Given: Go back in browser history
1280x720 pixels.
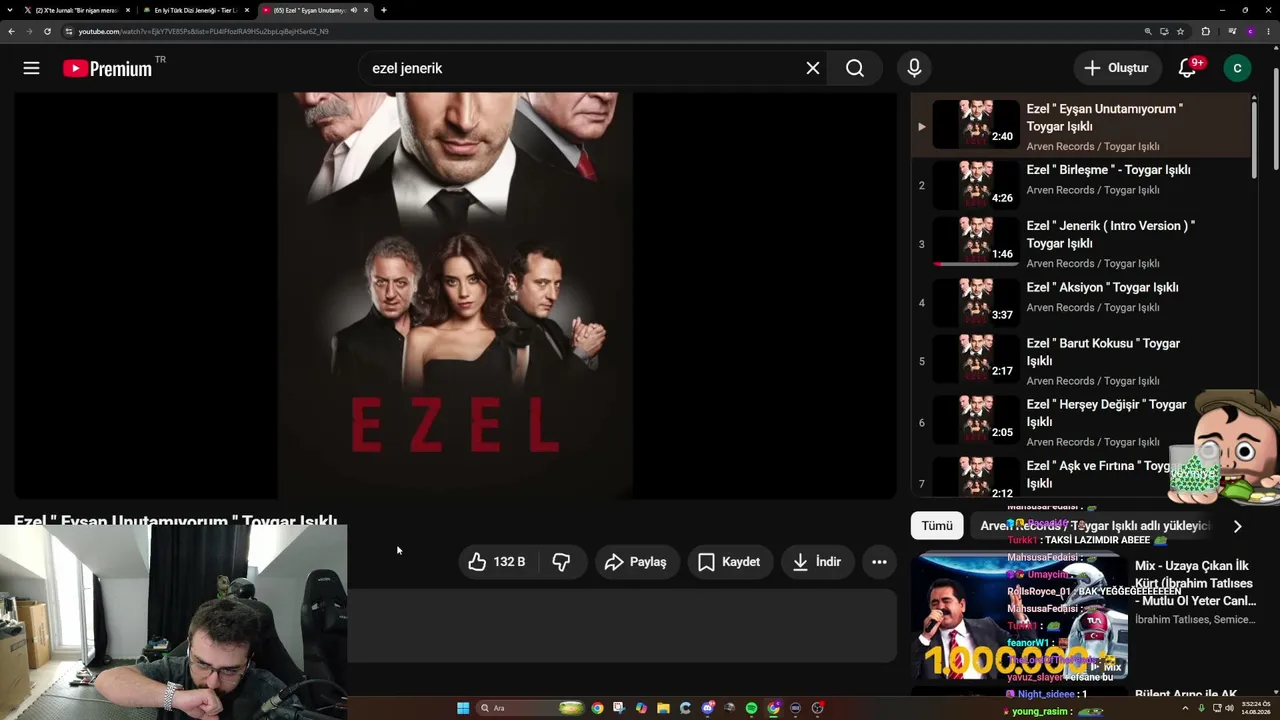Looking at the screenshot, I should pyautogui.click(x=11, y=31).
